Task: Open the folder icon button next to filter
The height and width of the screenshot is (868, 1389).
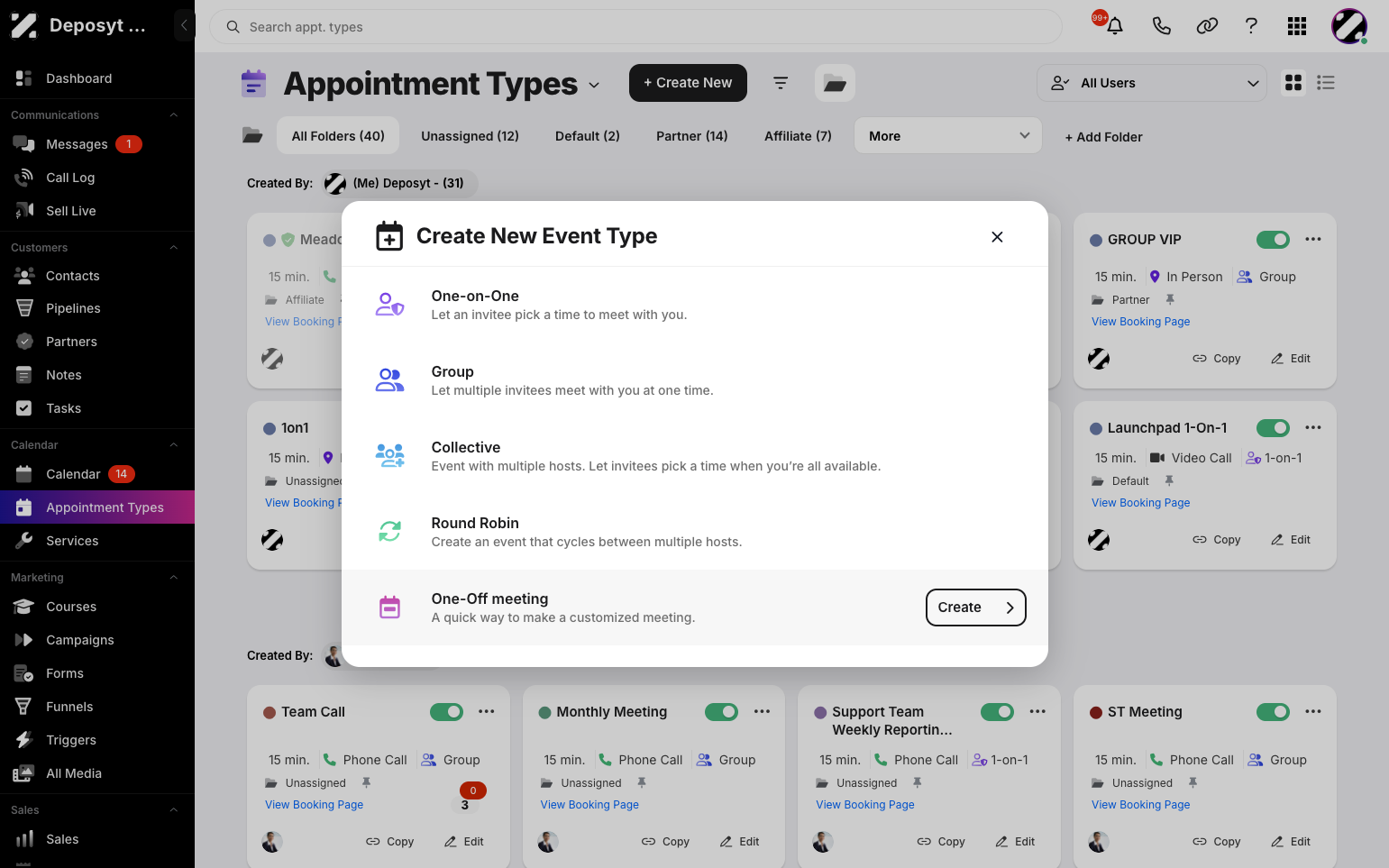Action: pyautogui.click(x=835, y=83)
